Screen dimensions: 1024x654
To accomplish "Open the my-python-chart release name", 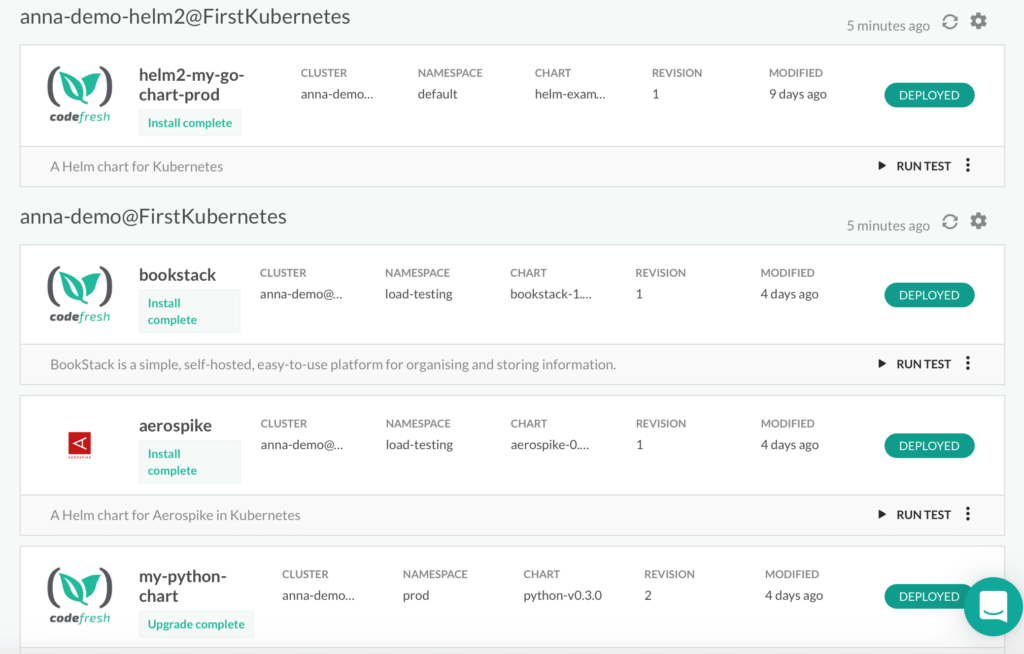I will pos(182,586).
